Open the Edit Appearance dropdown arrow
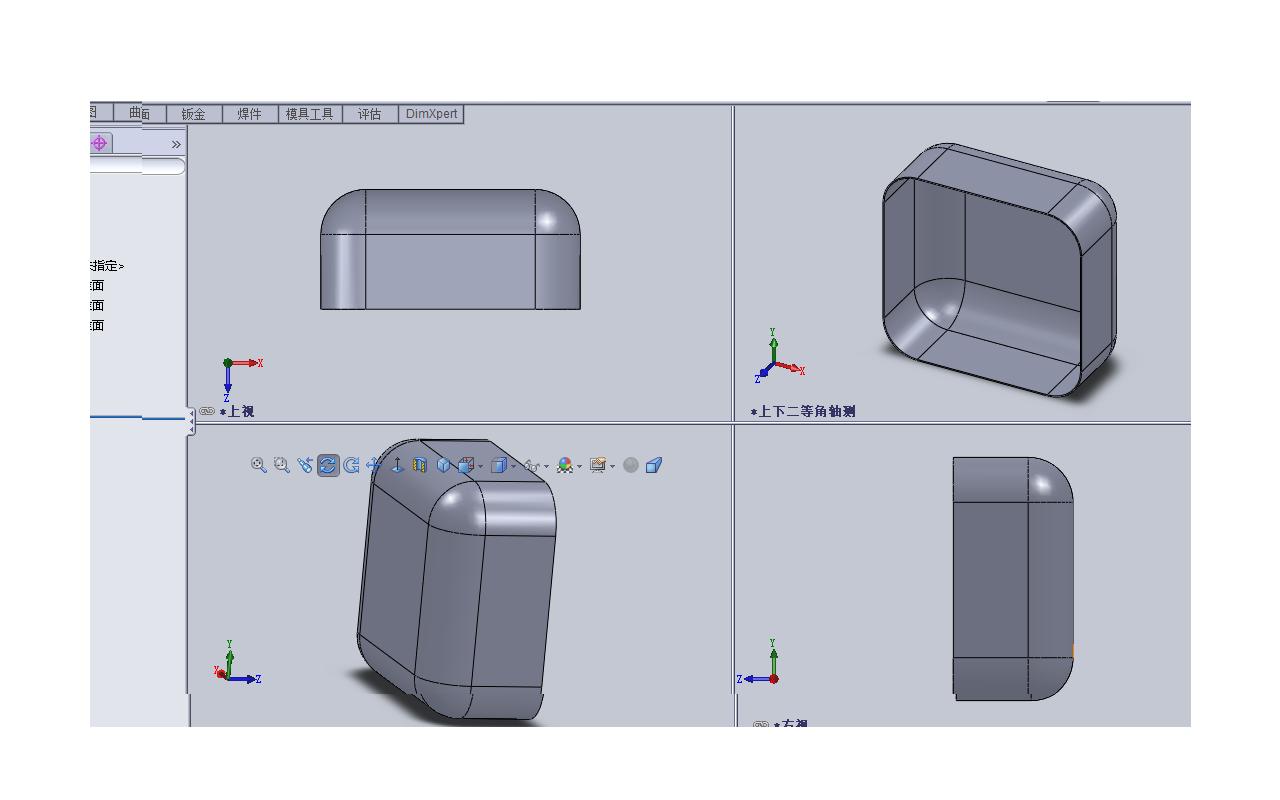Image resolution: width=1280 pixels, height=800 pixels. (x=579, y=466)
